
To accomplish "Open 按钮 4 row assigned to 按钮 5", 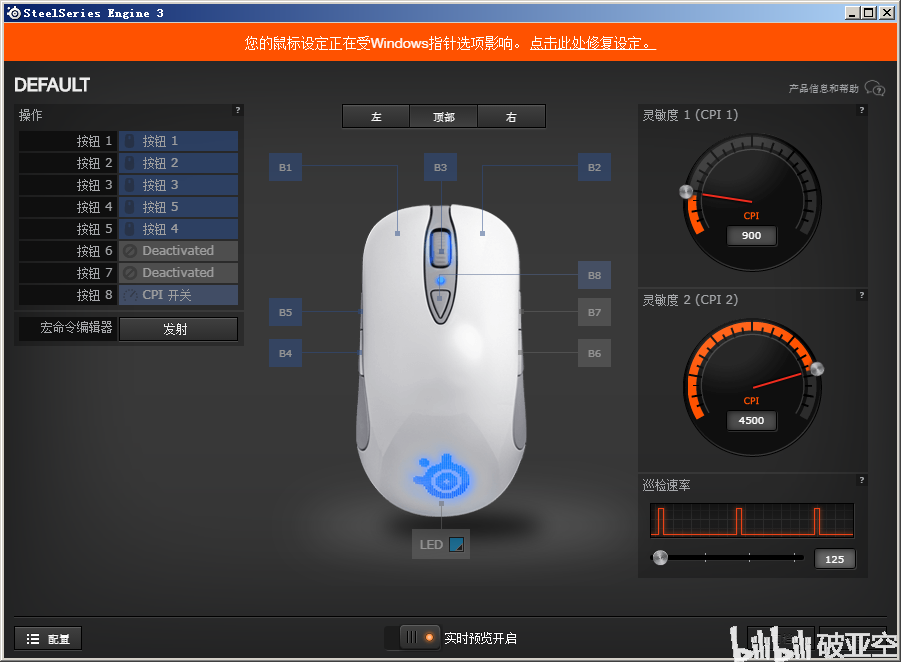I will pyautogui.click(x=178, y=207).
